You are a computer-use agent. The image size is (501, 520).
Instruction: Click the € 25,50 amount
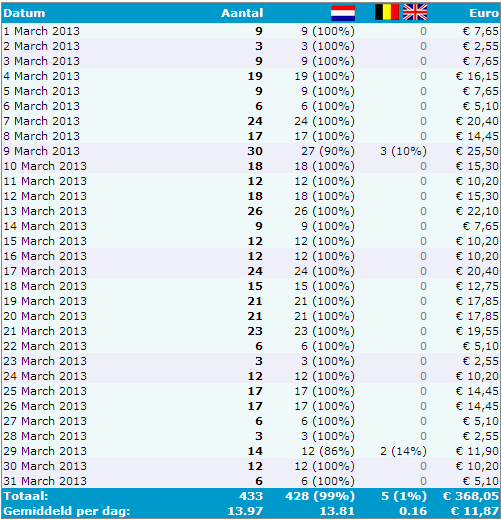coord(477,151)
